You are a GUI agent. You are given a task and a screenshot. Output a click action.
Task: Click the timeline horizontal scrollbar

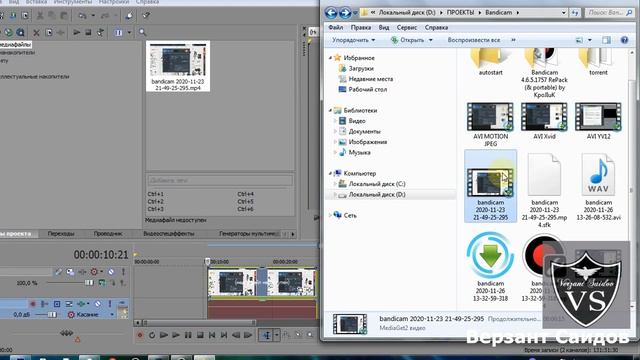[198, 322]
